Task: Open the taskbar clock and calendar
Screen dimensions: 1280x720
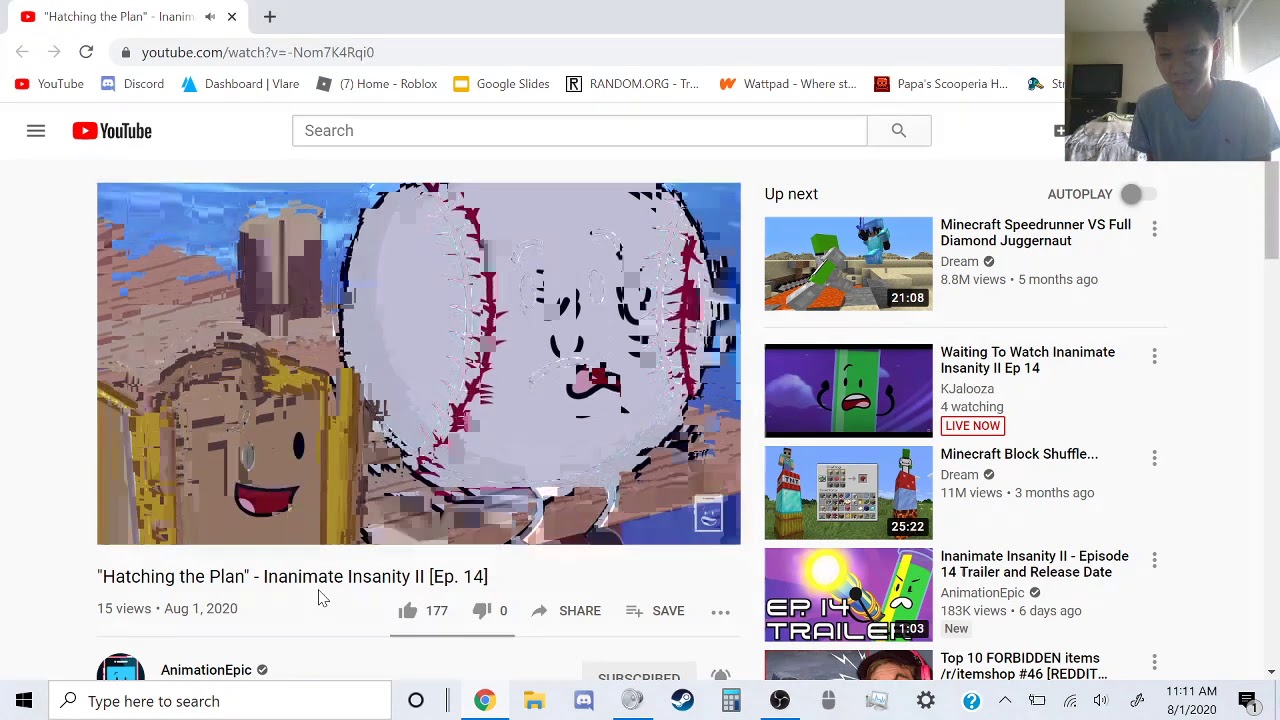Action: point(1191,701)
